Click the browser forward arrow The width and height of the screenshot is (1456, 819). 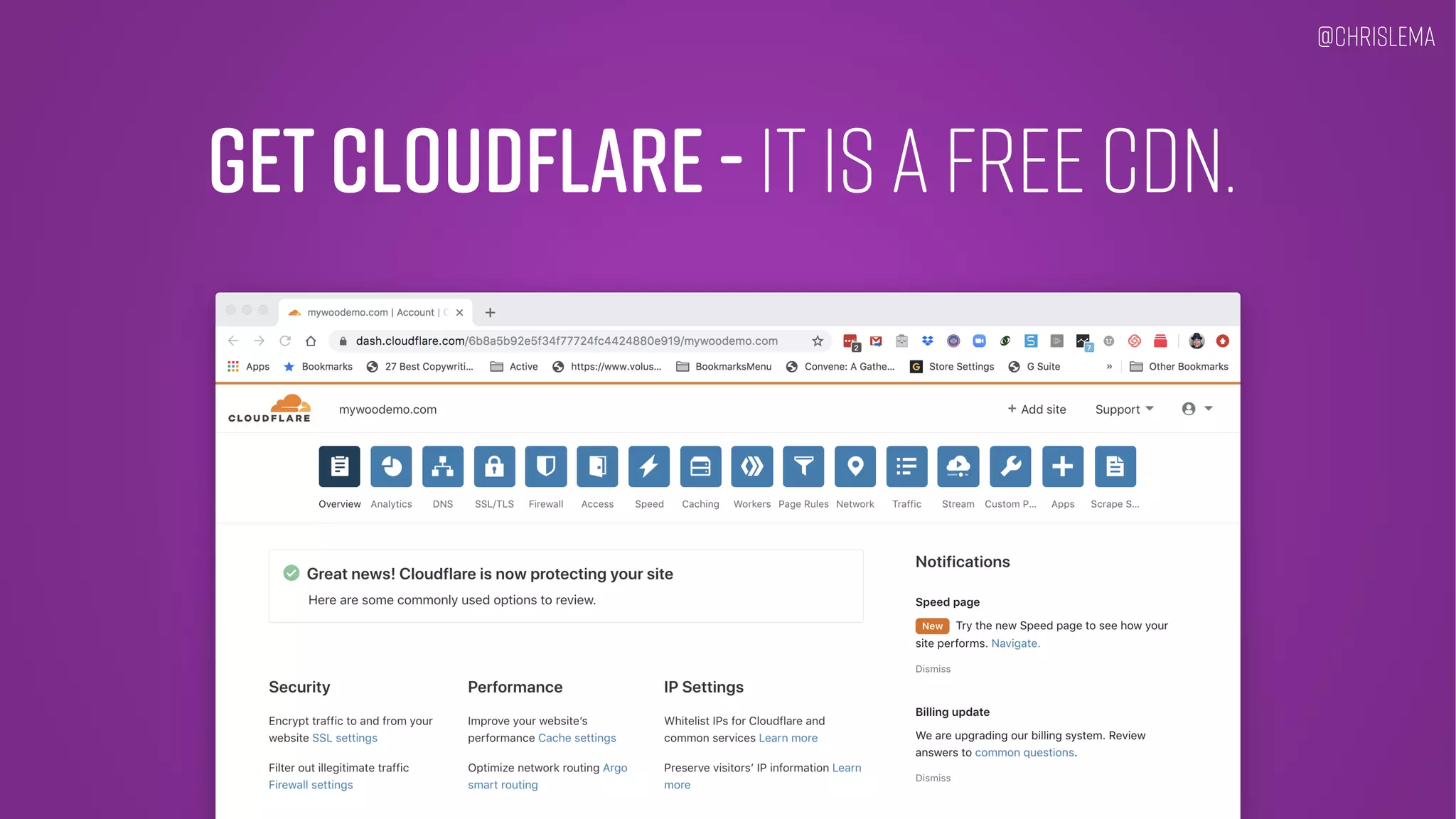(x=259, y=341)
